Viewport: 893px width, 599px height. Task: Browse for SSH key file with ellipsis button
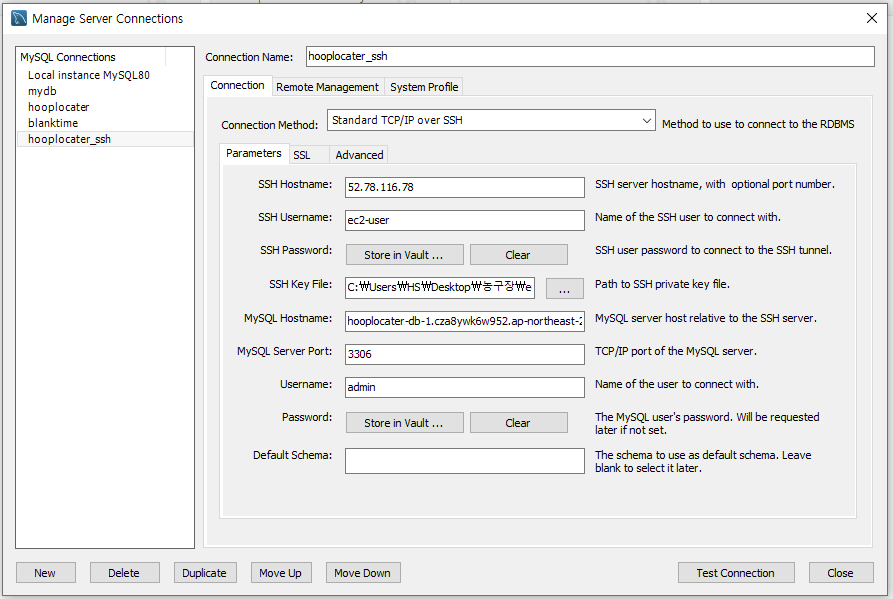[x=564, y=289]
